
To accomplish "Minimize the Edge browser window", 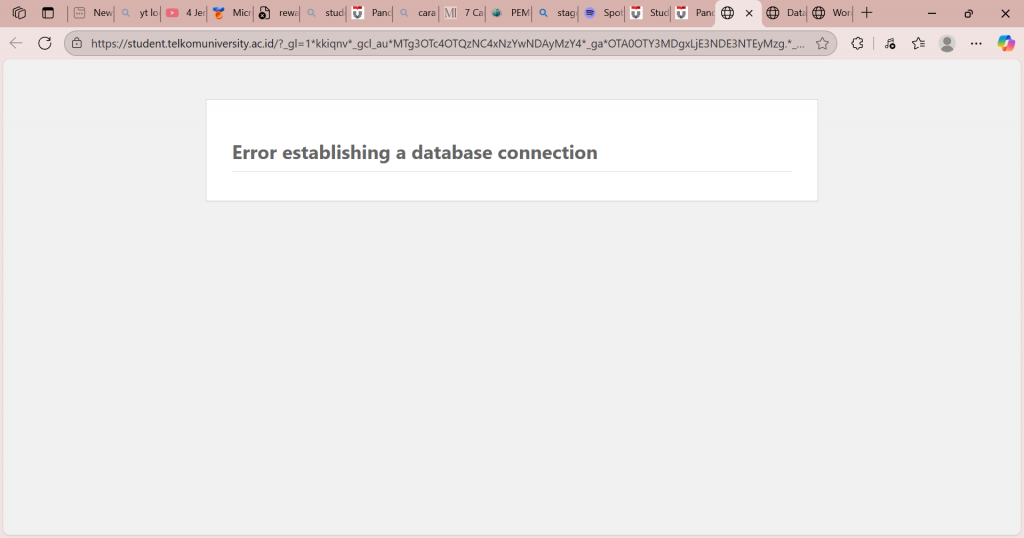I will (932, 13).
